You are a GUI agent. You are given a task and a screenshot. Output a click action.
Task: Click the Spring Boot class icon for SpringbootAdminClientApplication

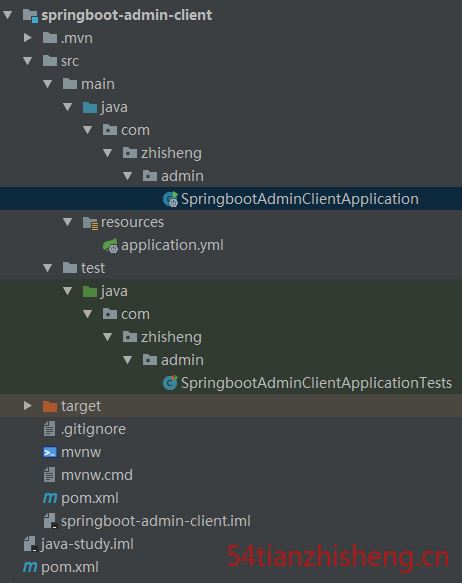coord(171,199)
